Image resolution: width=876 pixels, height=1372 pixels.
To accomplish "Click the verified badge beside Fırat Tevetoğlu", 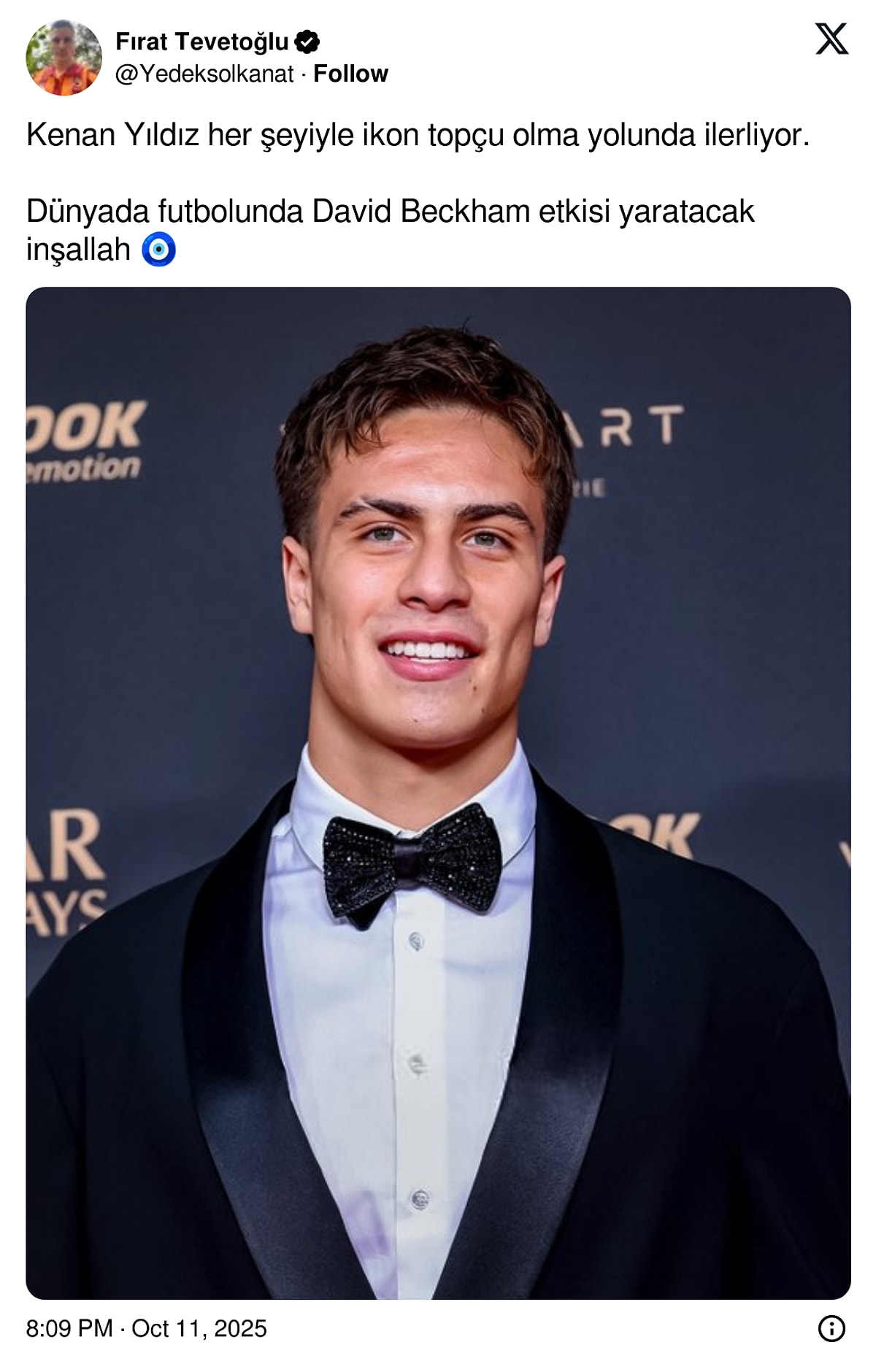I will [307, 42].
